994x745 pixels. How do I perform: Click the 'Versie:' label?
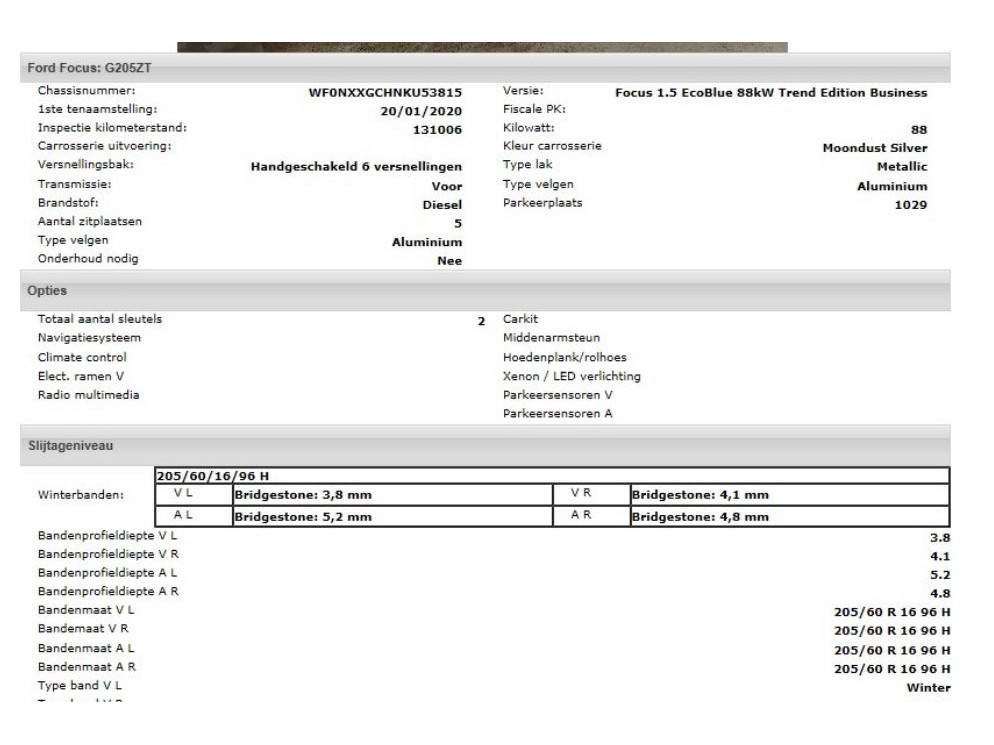pyautogui.click(x=523, y=91)
